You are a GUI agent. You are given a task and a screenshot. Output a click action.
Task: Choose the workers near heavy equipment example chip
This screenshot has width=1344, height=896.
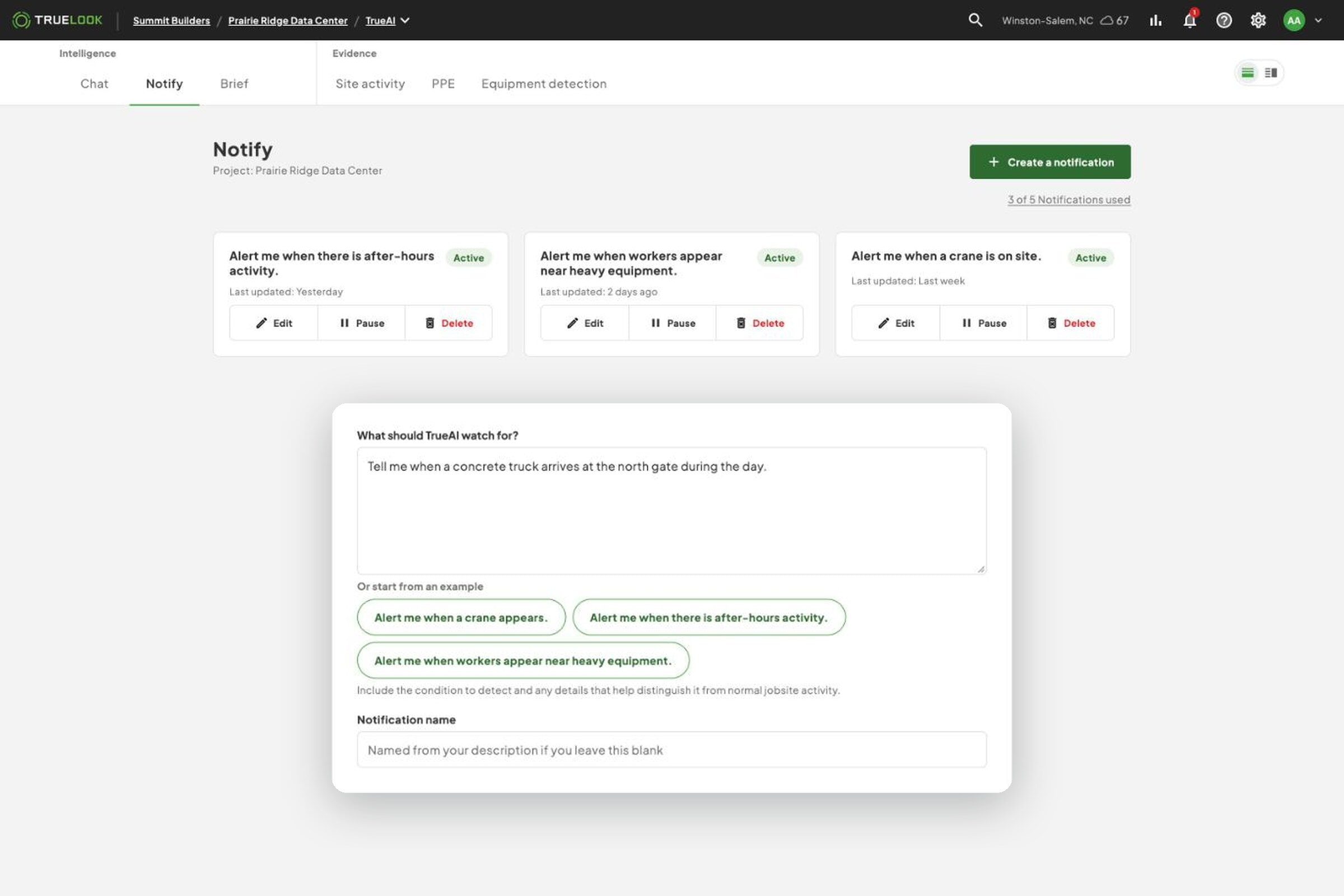click(523, 661)
